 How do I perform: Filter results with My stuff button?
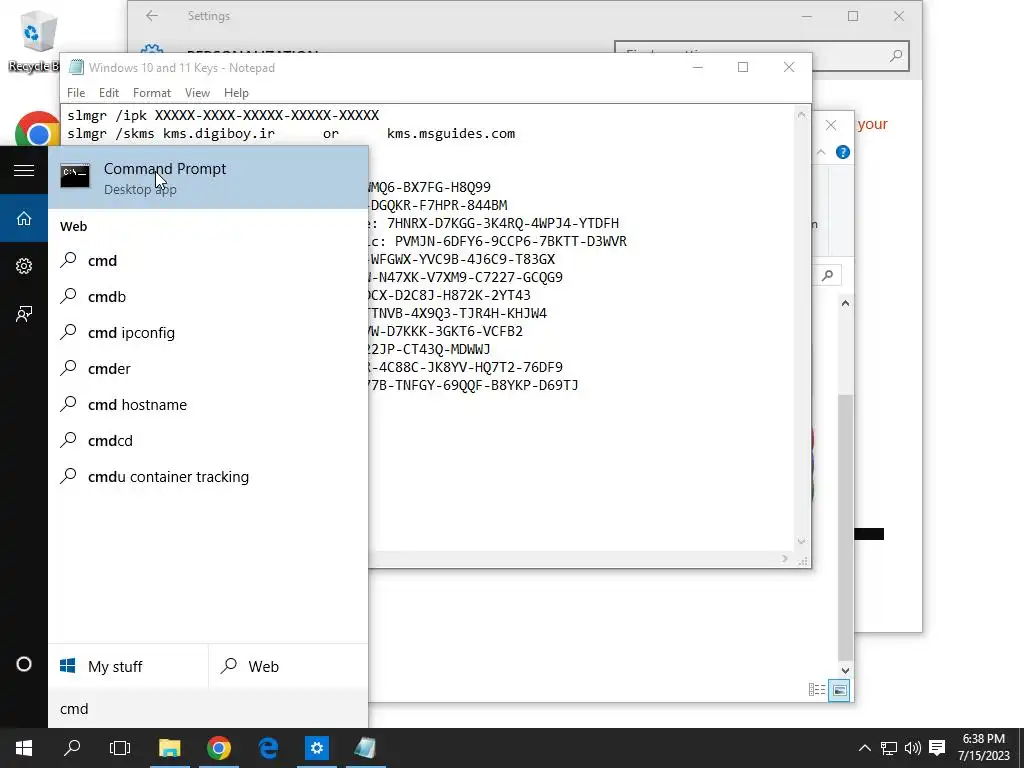point(128,666)
